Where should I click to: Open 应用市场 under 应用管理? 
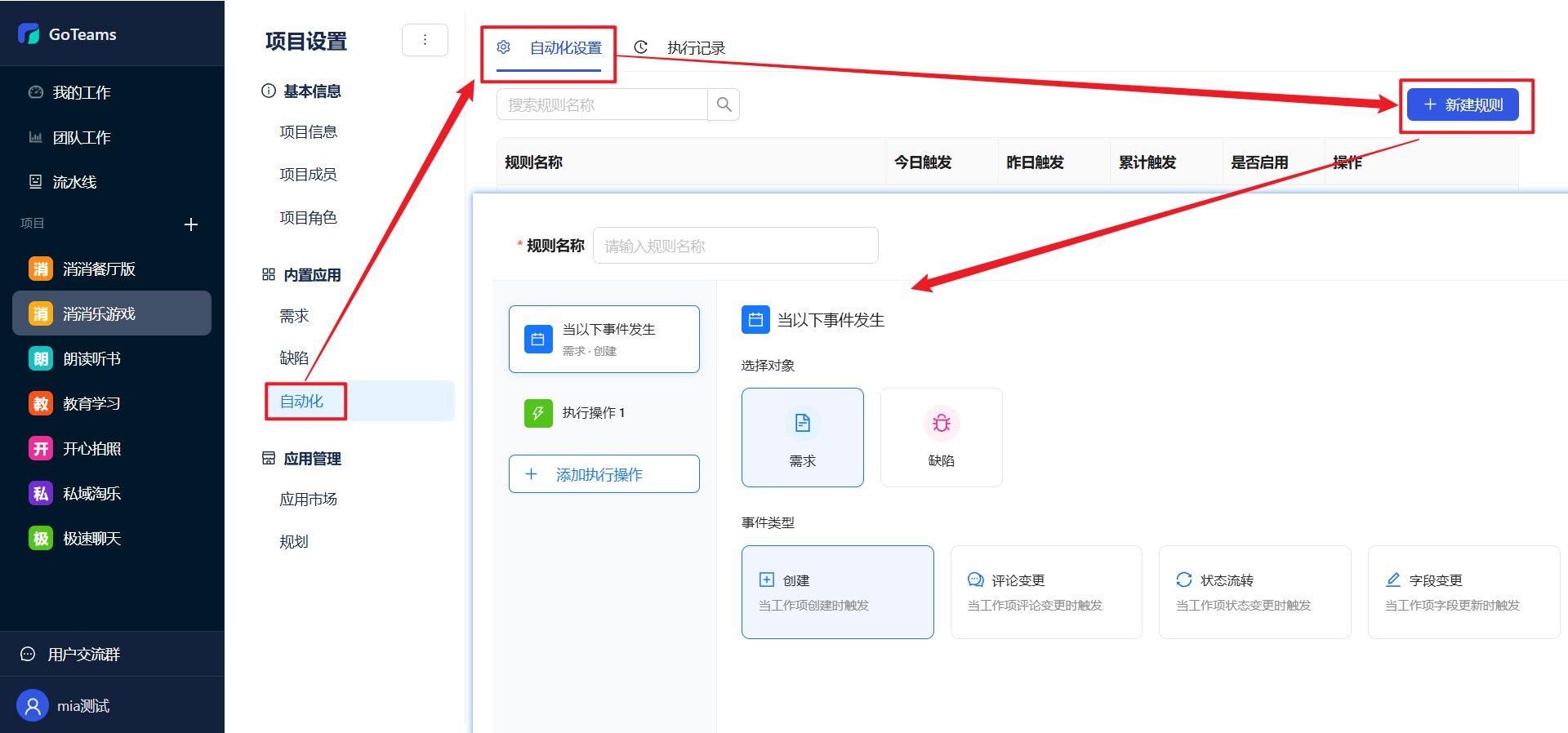308,500
